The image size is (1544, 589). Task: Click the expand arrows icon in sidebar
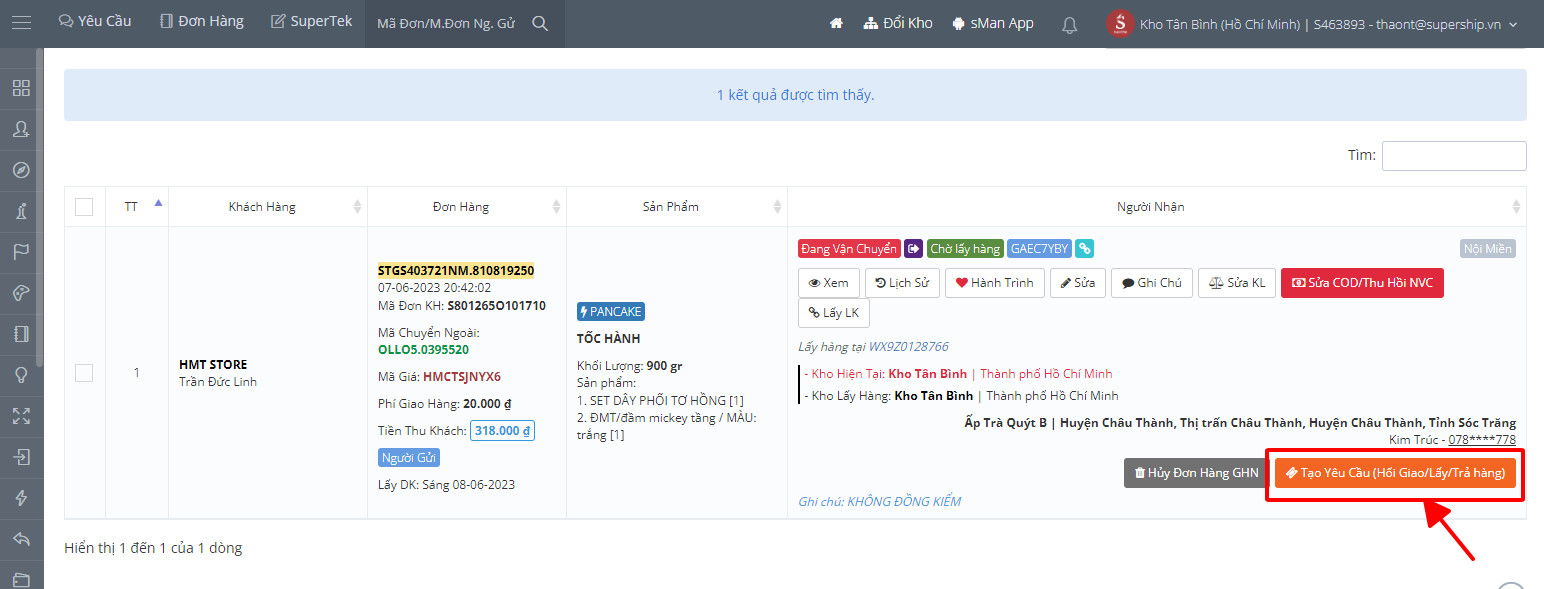point(21,416)
